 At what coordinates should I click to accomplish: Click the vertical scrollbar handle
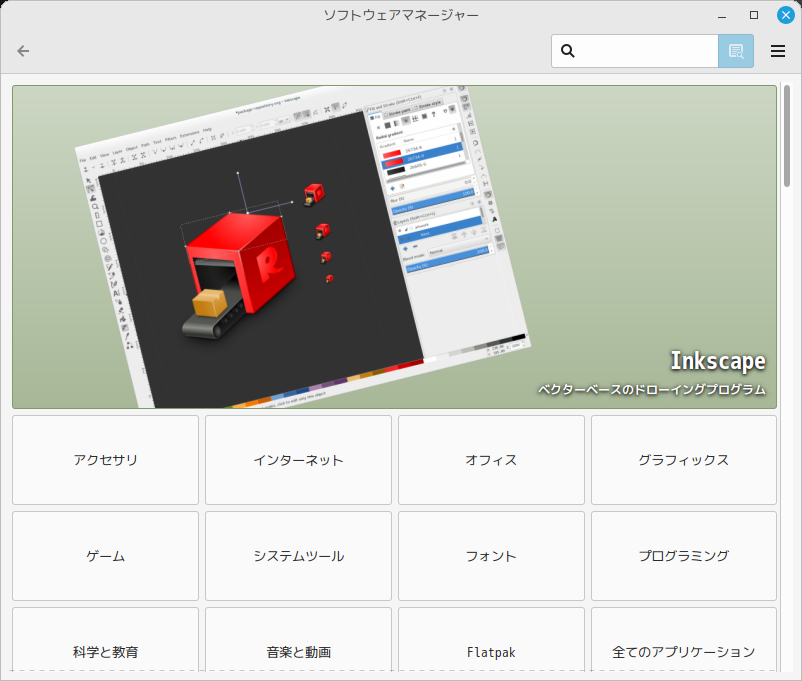[x=787, y=136]
